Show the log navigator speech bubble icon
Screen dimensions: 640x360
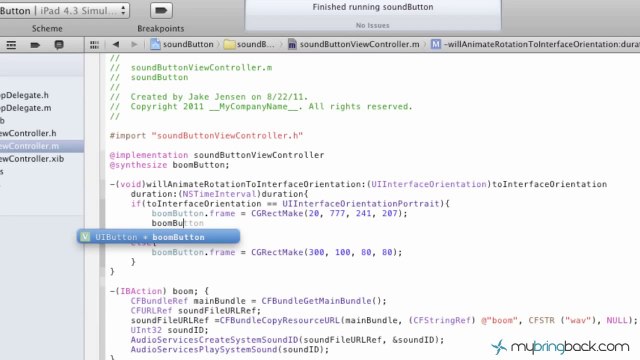(59, 45)
